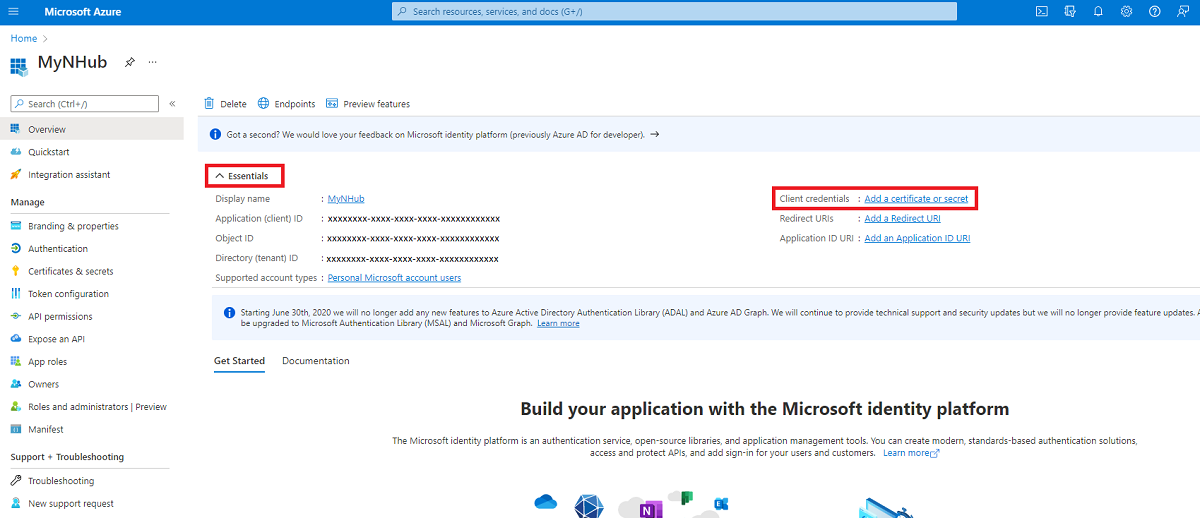
Task: Click the MyNHub app registration icon
Action: (x=19, y=65)
